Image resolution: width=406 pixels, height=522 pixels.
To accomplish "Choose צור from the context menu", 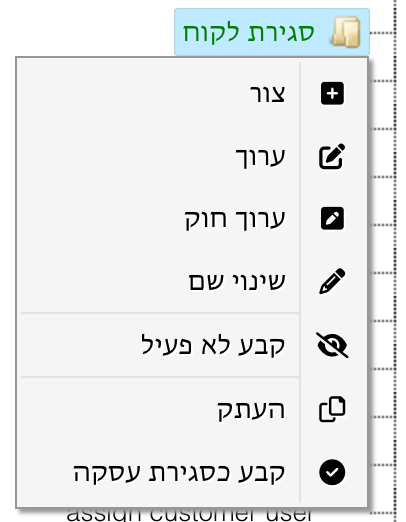I will 192,93.
